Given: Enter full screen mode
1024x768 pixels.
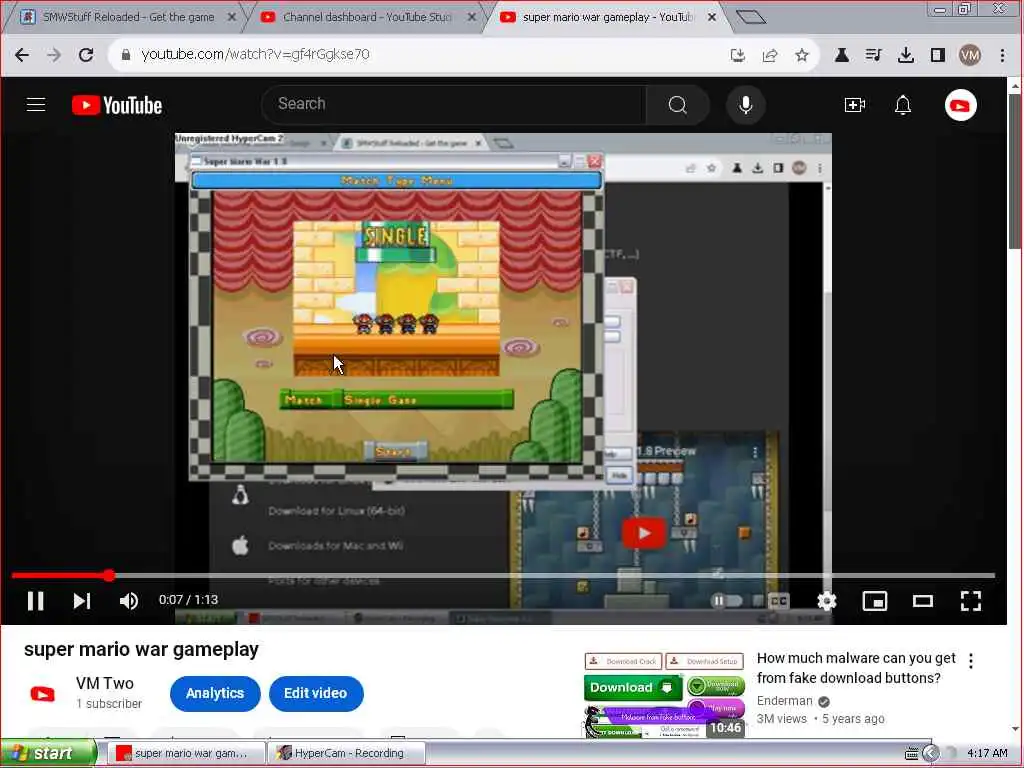Looking at the screenshot, I should point(970,600).
